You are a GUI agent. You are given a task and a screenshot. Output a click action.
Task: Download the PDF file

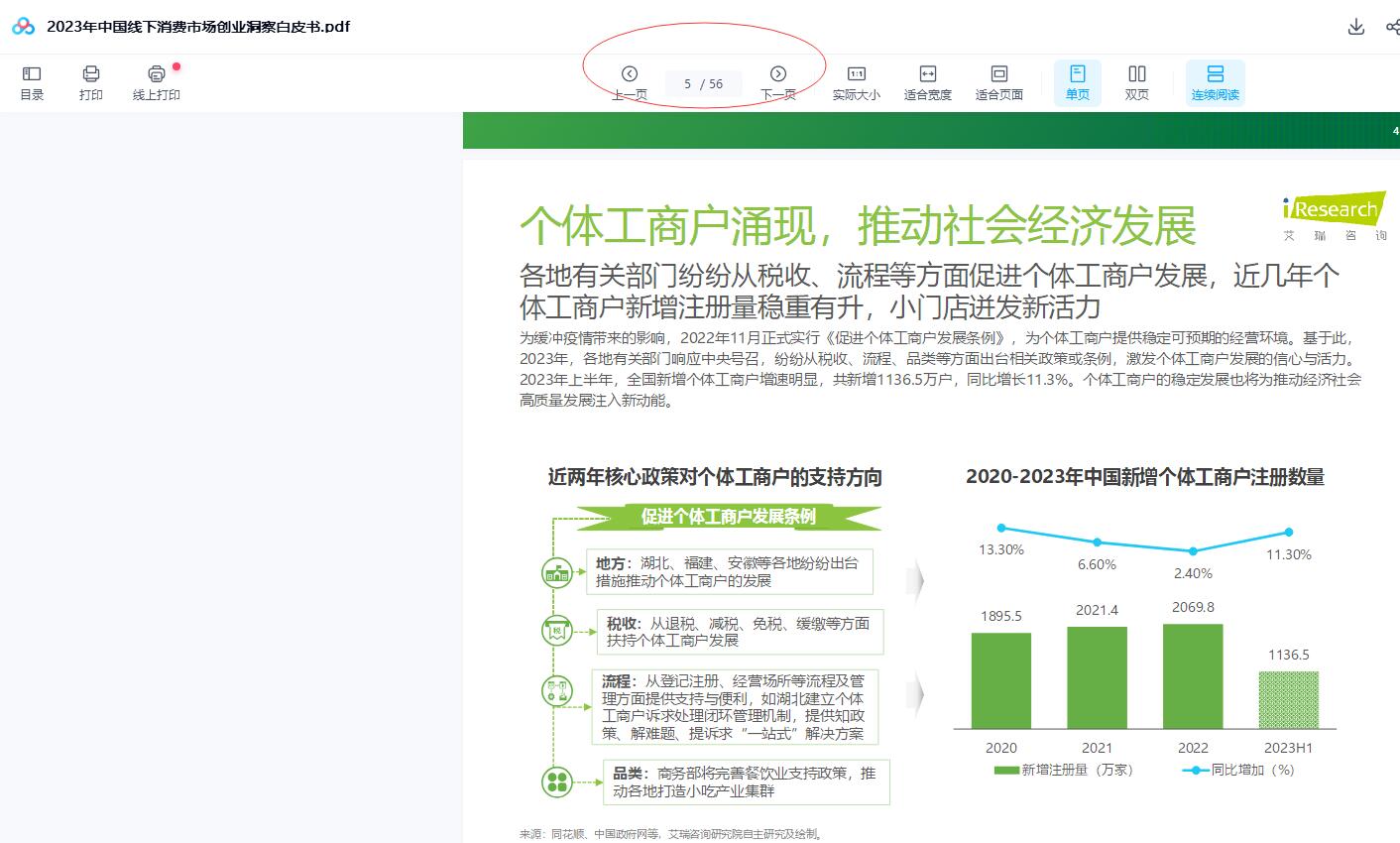[x=1356, y=27]
